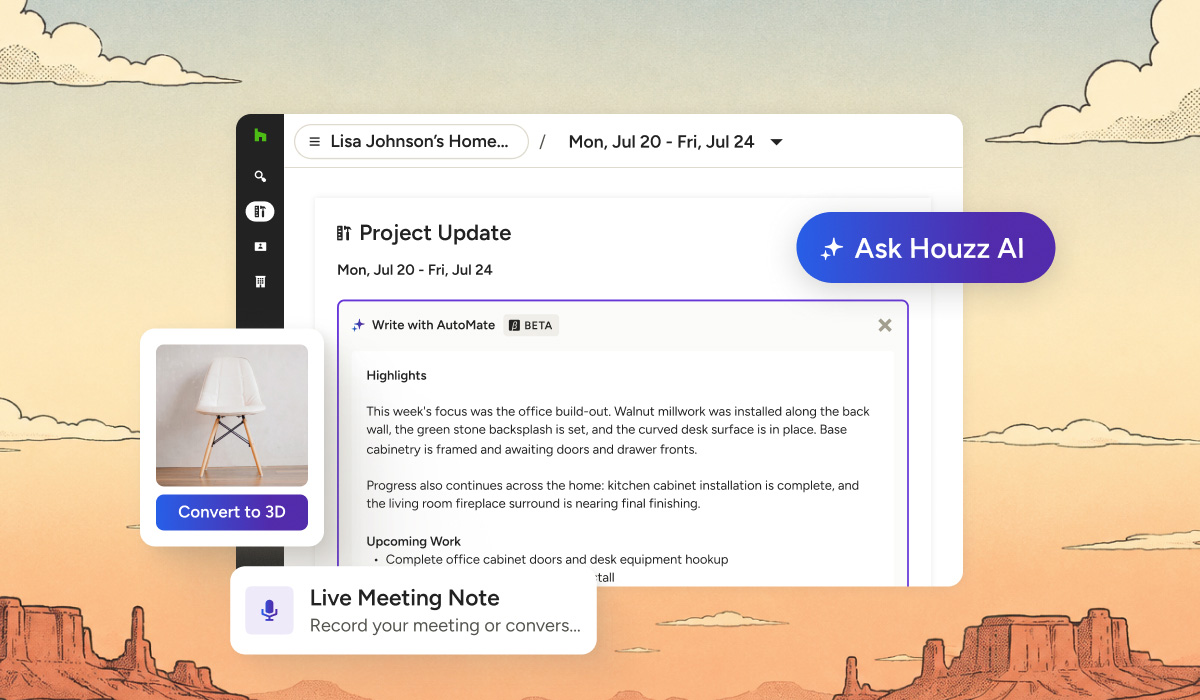Screen dimensions: 1200x700
Task: Click the Write with AutoMate sparkle icon
Action: pos(358,325)
